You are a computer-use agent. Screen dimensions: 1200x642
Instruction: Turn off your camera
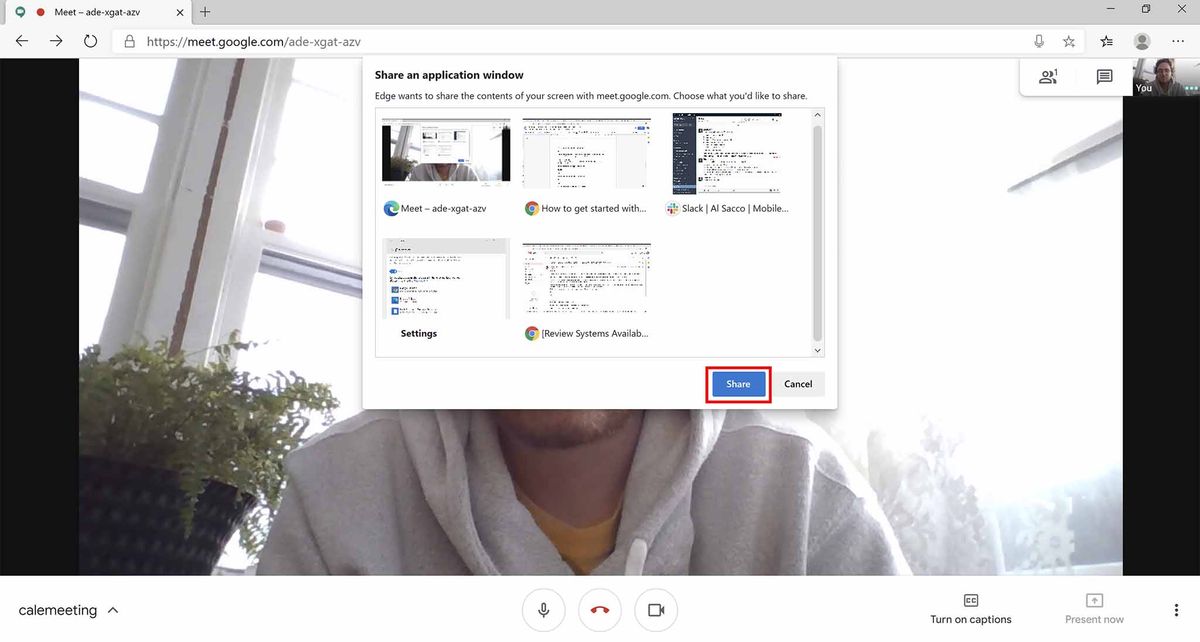pyautogui.click(x=655, y=610)
